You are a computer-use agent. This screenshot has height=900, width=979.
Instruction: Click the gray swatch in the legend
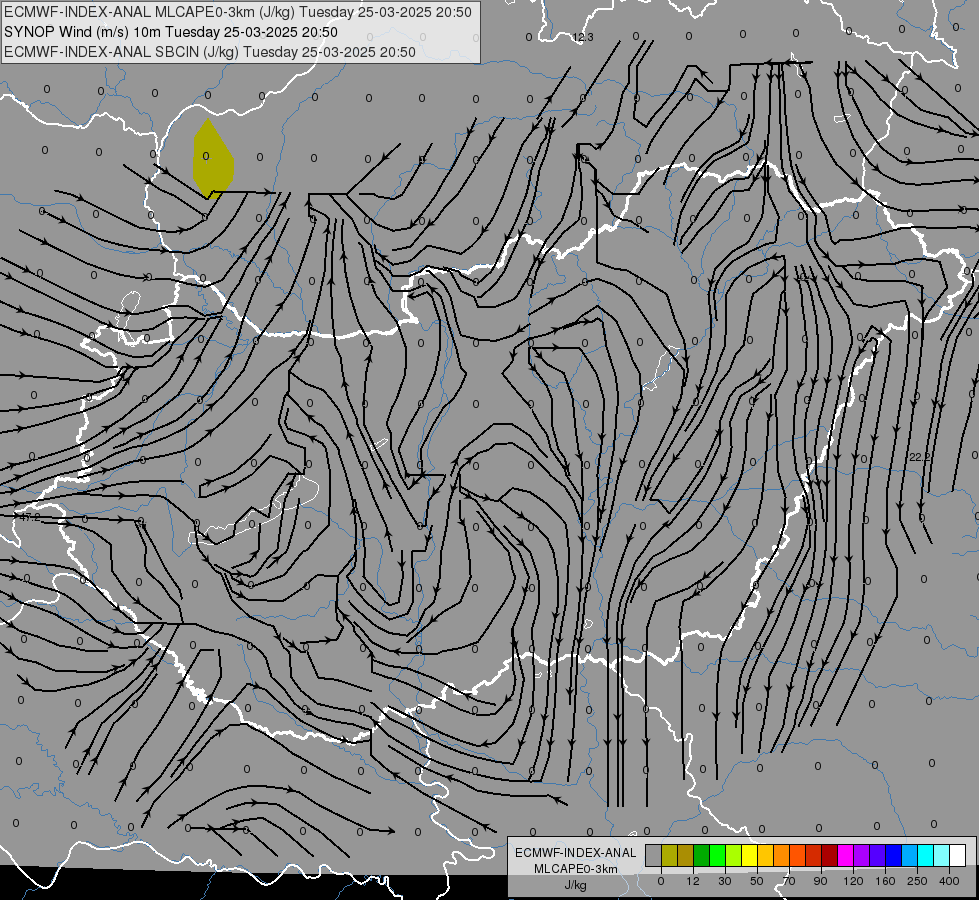click(654, 855)
